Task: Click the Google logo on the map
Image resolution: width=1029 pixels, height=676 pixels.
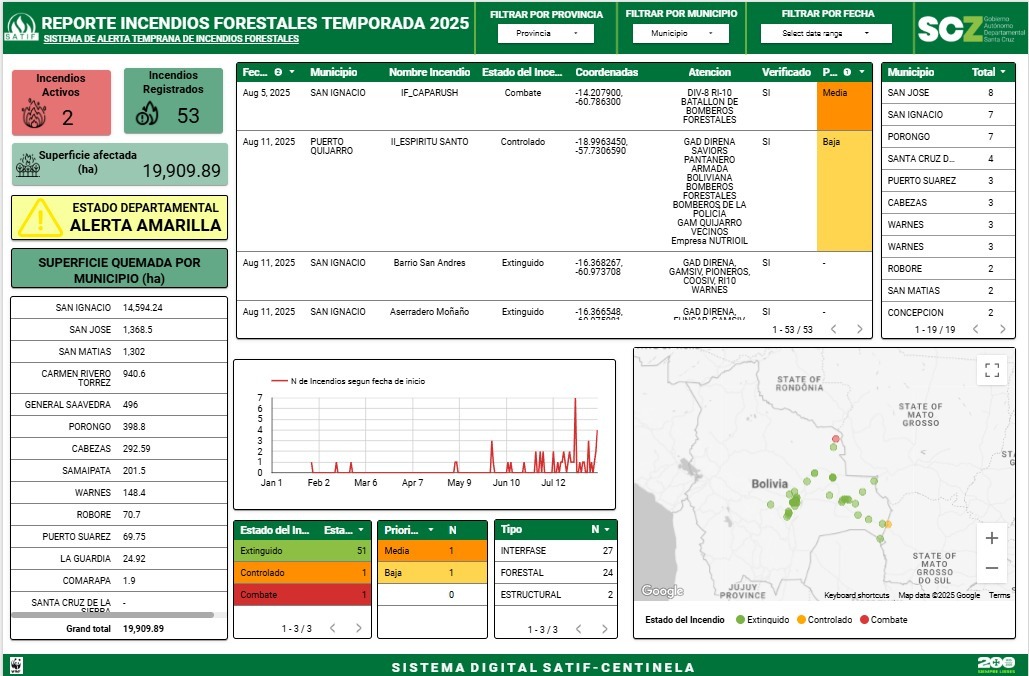Action: tap(662, 591)
